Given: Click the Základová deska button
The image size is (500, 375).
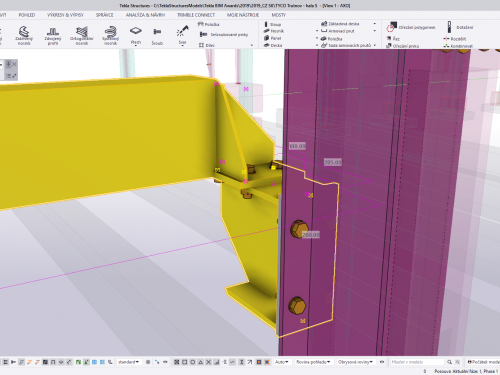Looking at the screenshot, I should coord(340,24).
